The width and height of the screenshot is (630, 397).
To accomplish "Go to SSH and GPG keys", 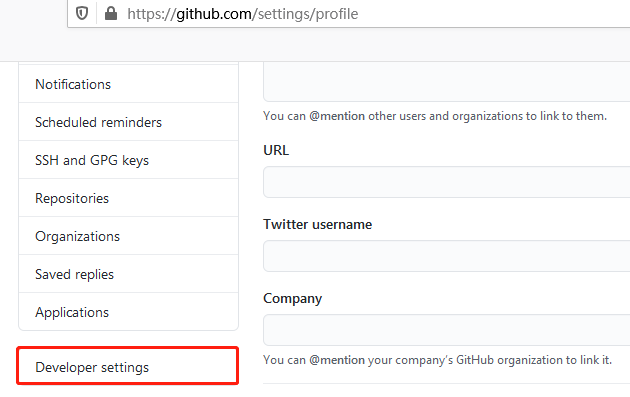I will (x=129, y=160).
